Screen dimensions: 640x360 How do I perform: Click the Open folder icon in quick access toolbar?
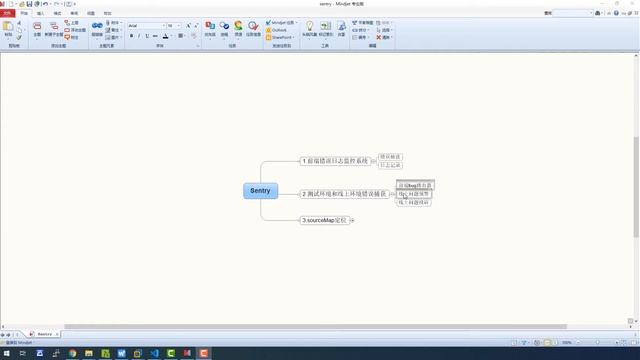22,4
